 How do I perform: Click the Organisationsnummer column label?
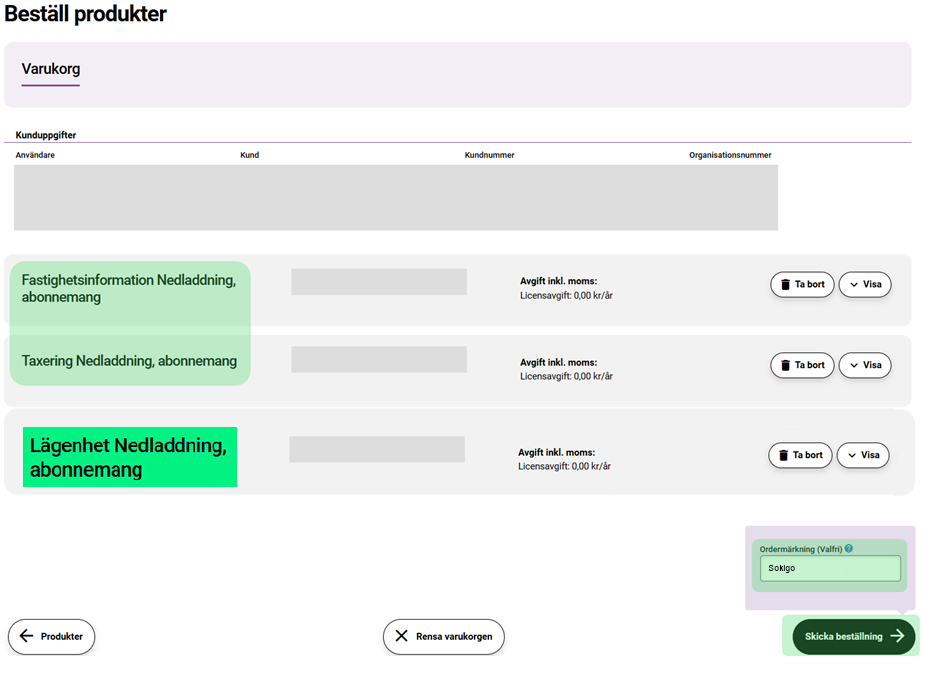[730, 155]
